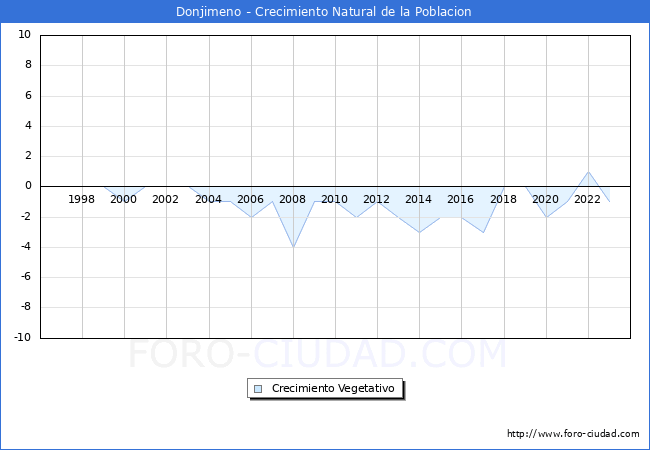Click the y-axis value -4
This screenshot has height=450, width=650.
point(26,247)
